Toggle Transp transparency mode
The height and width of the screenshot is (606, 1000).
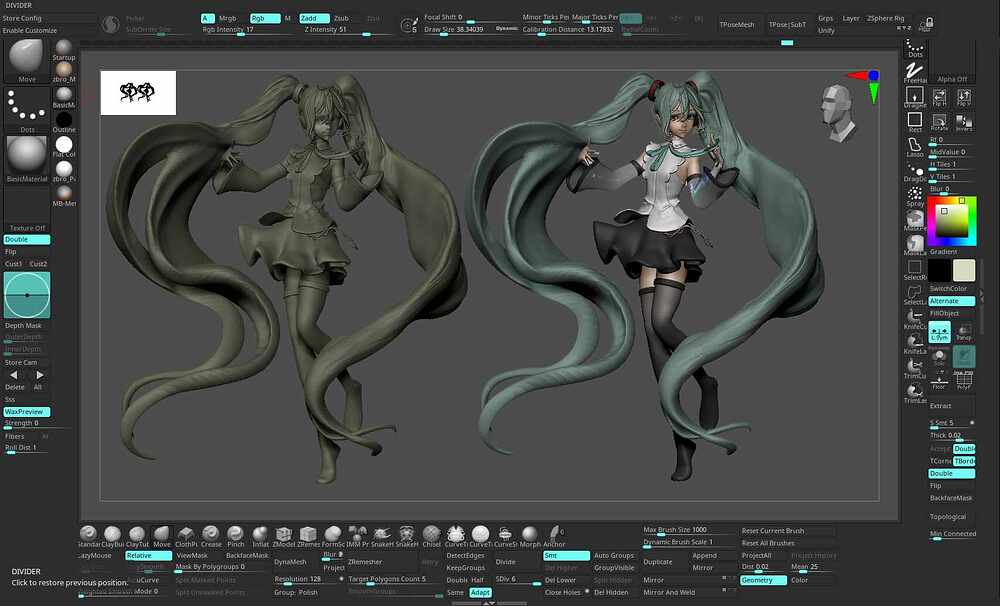coord(964,332)
